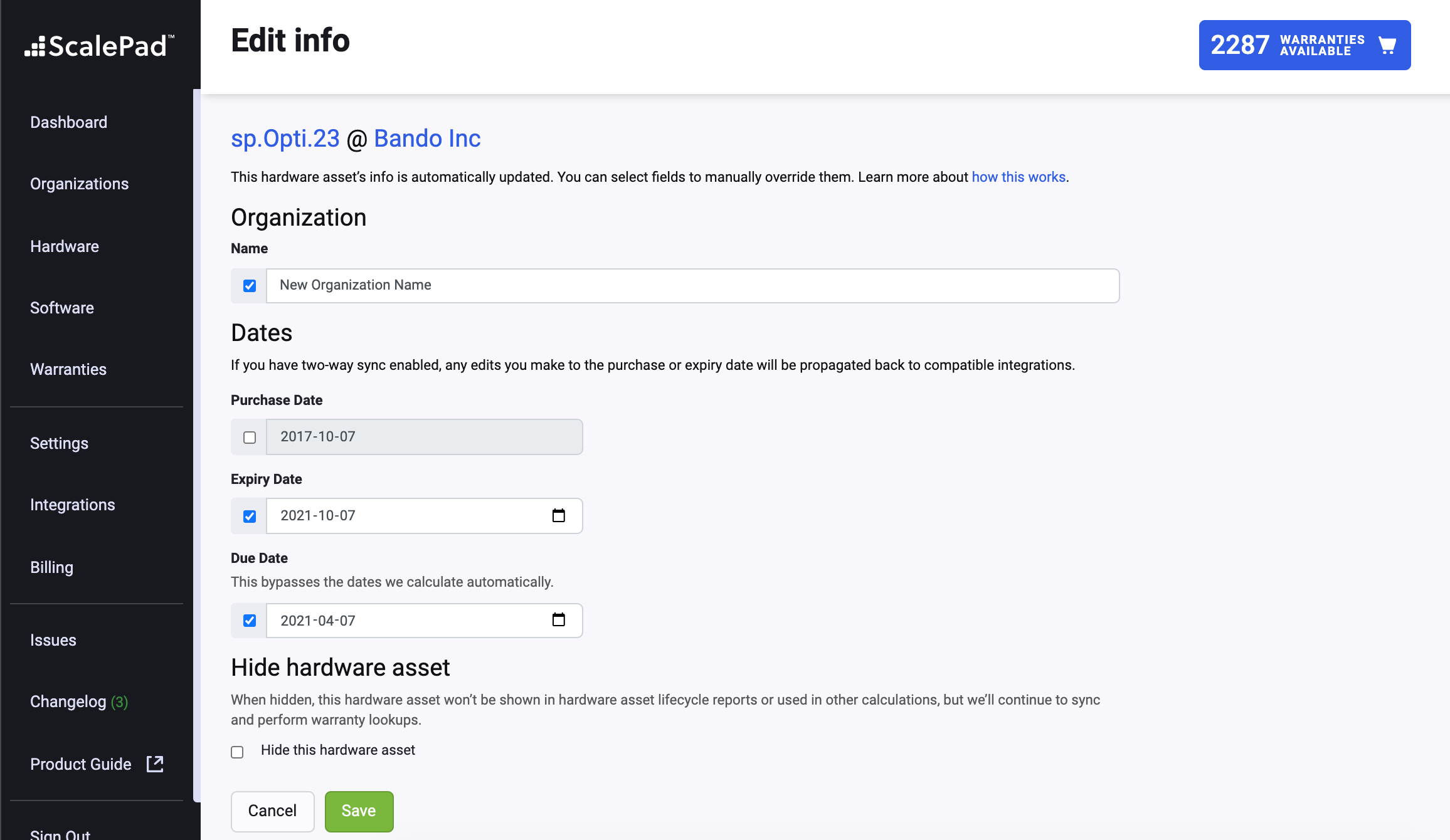Navigate to Integrations page
This screenshot has width=1450, height=840.
[x=73, y=505]
